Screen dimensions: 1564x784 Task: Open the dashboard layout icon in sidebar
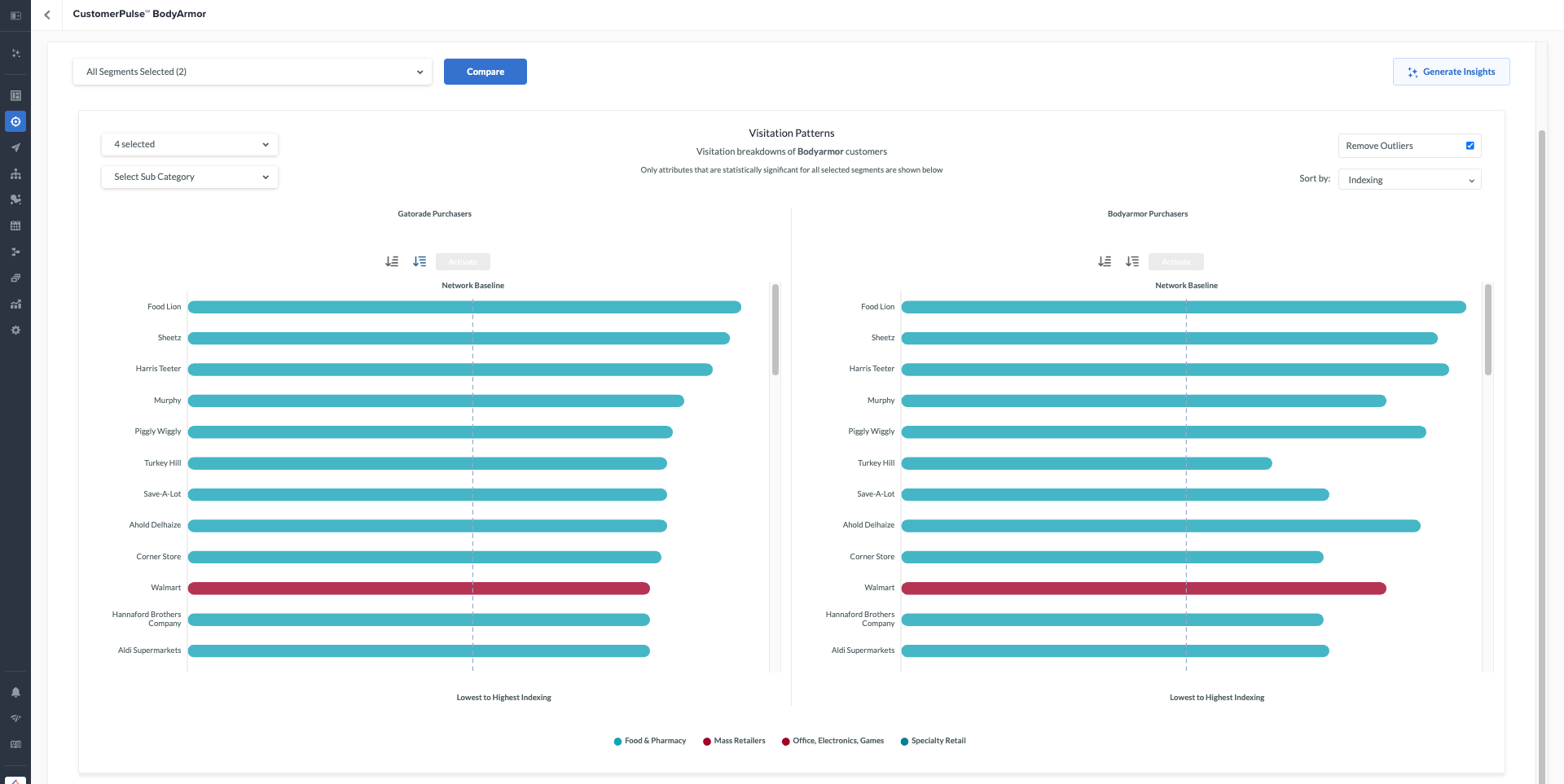(x=15, y=95)
